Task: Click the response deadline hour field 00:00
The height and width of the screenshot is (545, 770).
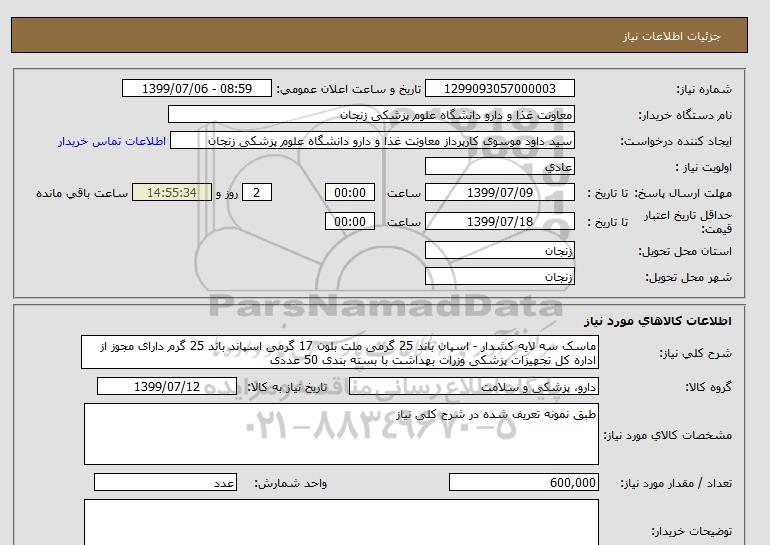Action: [350, 192]
